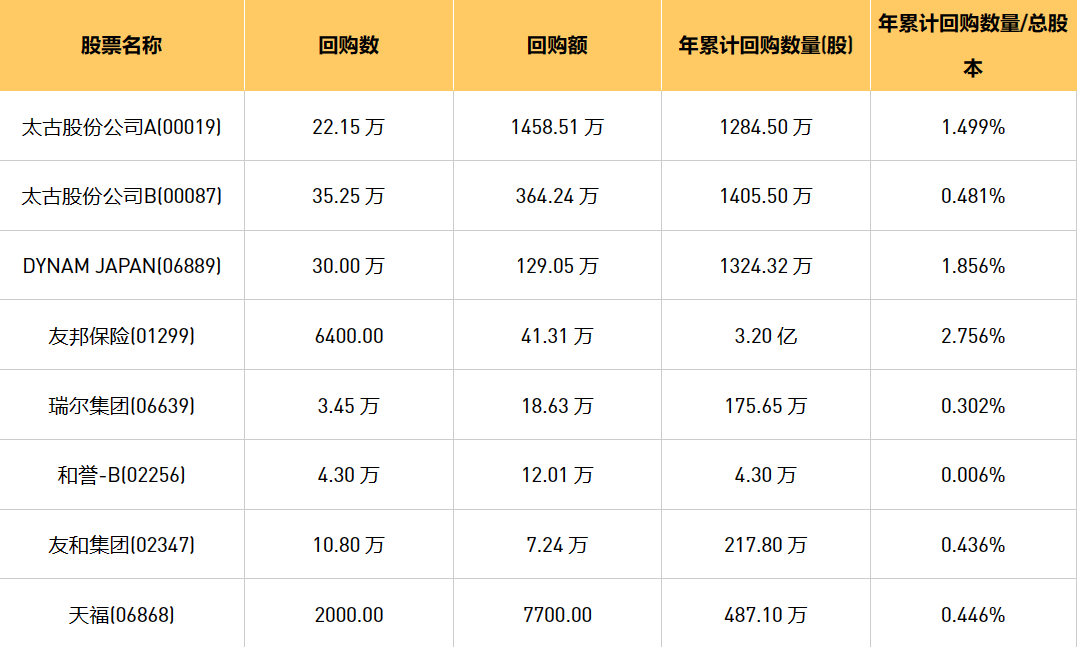Open DYNAM JAPAN(06889) stock entry

[x=121, y=266]
